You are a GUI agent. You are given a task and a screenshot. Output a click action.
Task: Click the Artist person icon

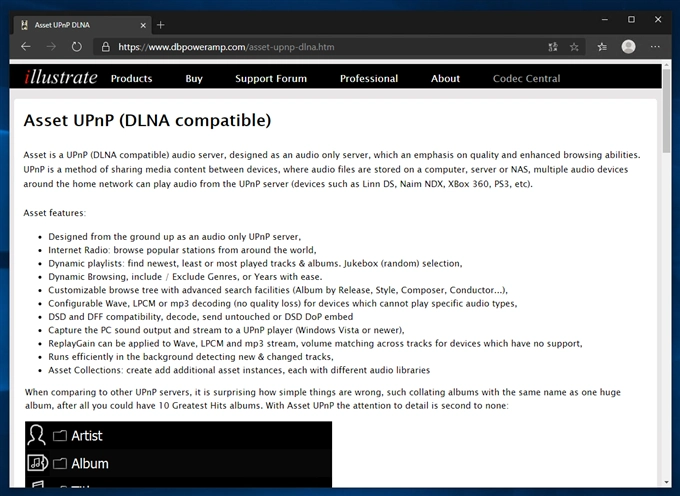point(36,435)
